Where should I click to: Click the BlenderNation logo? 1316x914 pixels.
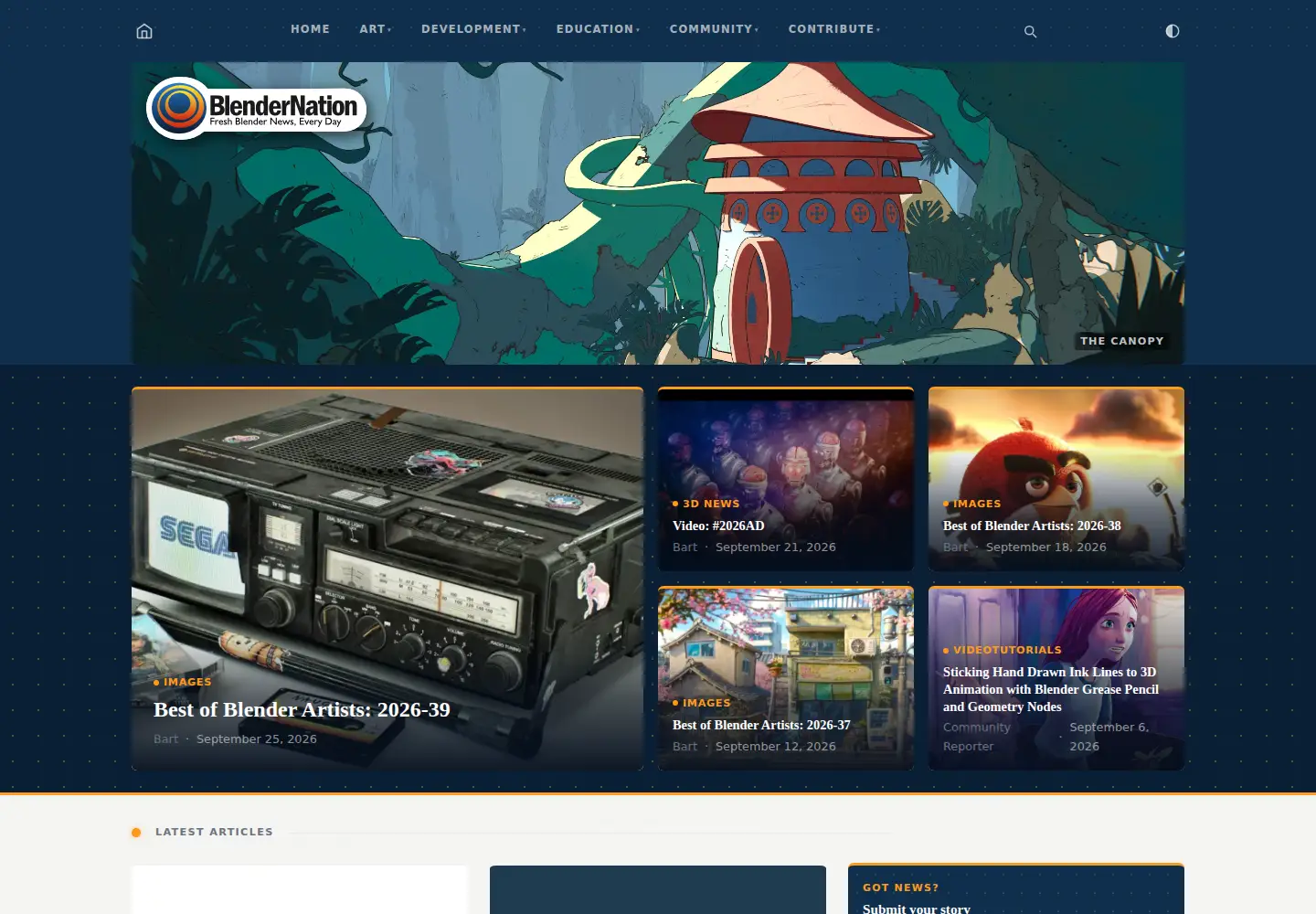(257, 108)
